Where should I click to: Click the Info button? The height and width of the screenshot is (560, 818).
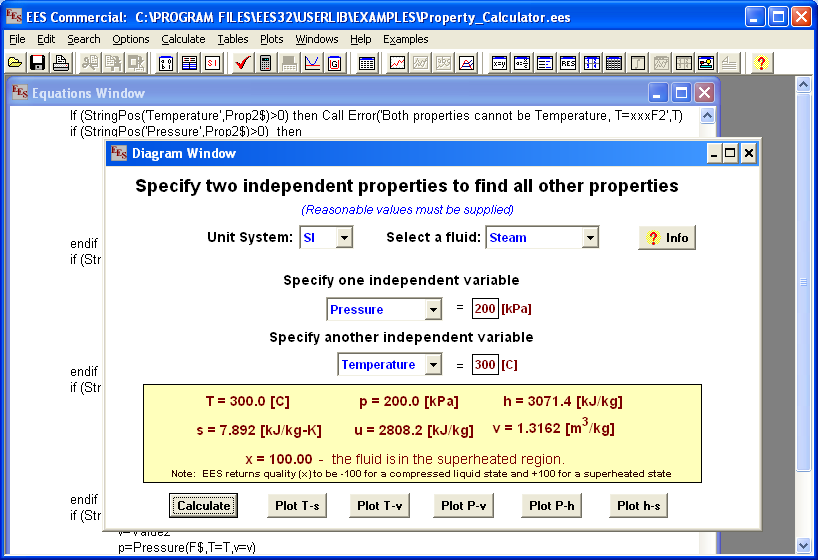coord(667,238)
